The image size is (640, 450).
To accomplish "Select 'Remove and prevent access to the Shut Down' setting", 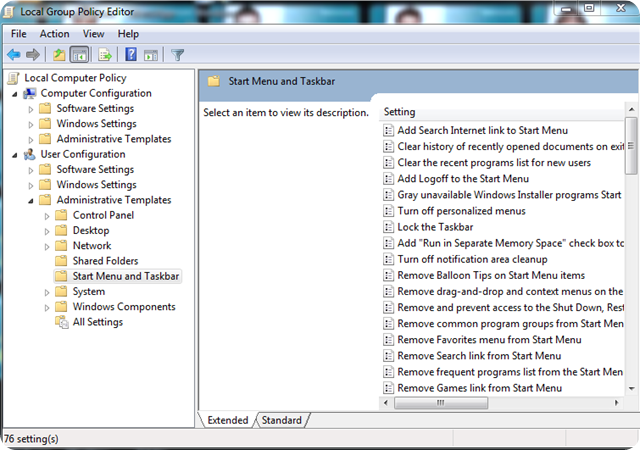I will pos(511,307).
